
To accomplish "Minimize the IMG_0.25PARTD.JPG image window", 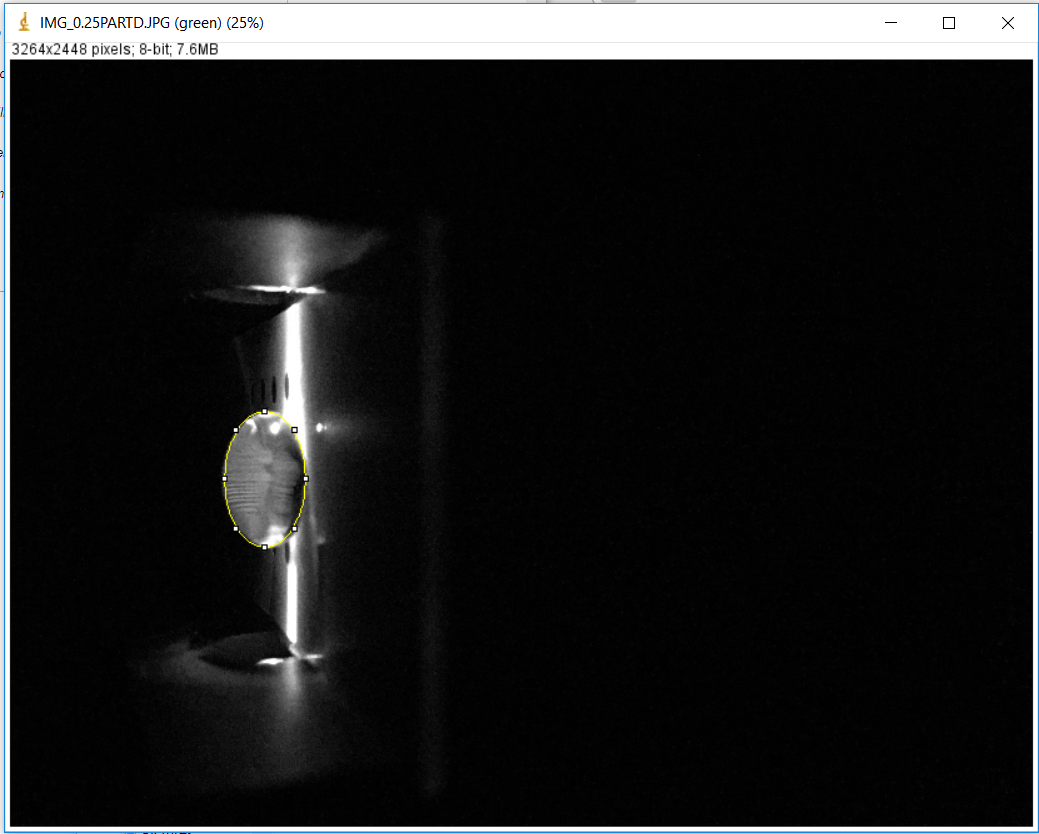I will pos(890,23).
